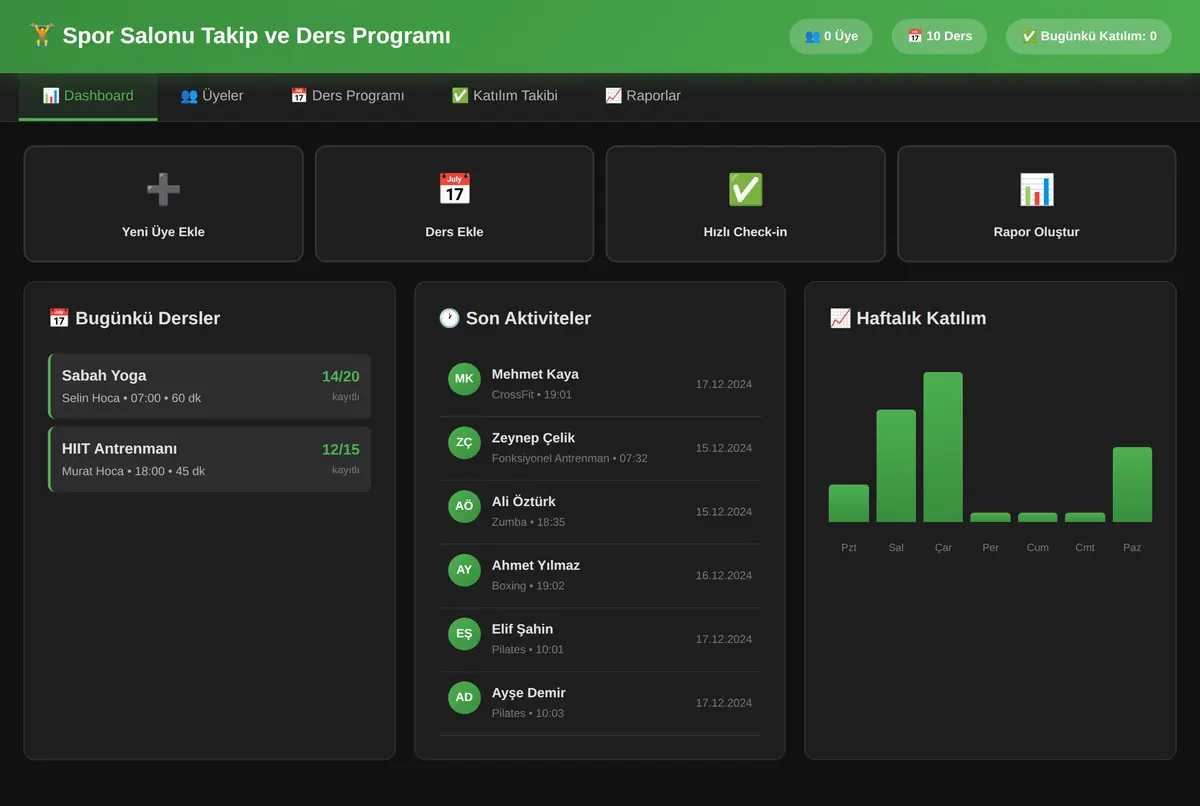
Task: Click the green checkmark icon for Hızlı Check-in
Action: tap(745, 189)
